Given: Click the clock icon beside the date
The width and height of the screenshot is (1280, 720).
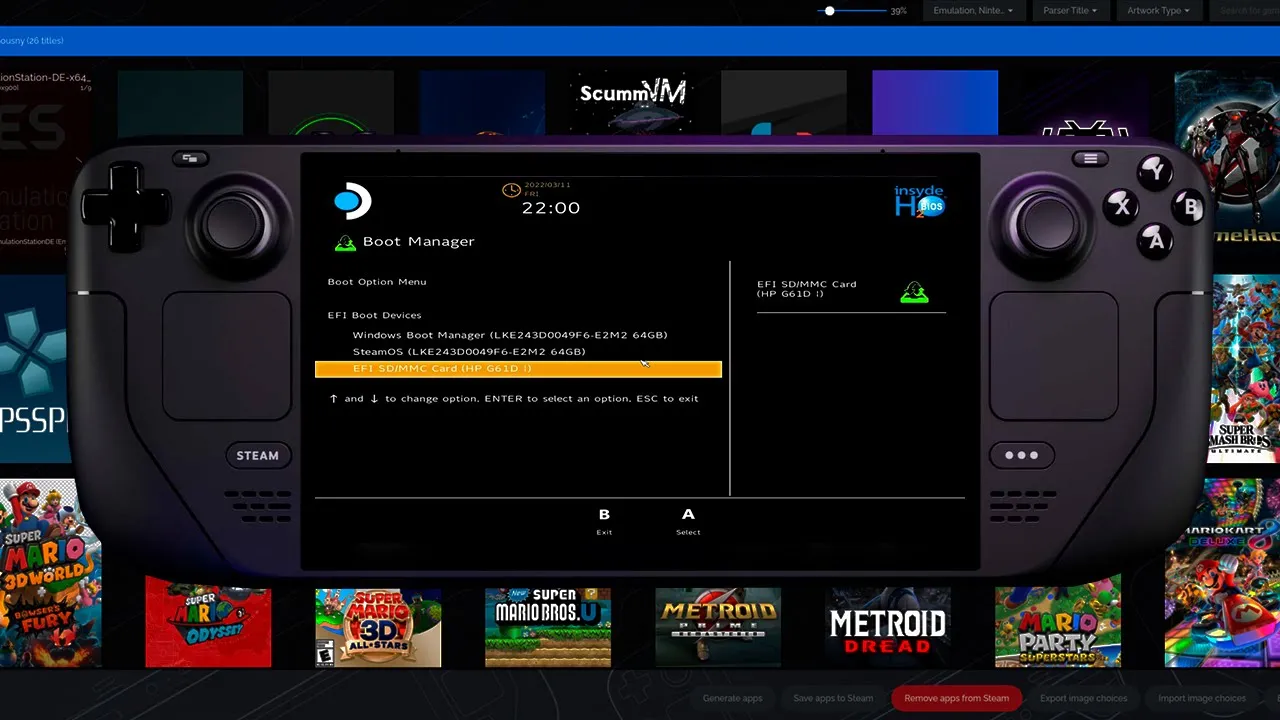Looking at the screenshot, I should tap(511, 190).
